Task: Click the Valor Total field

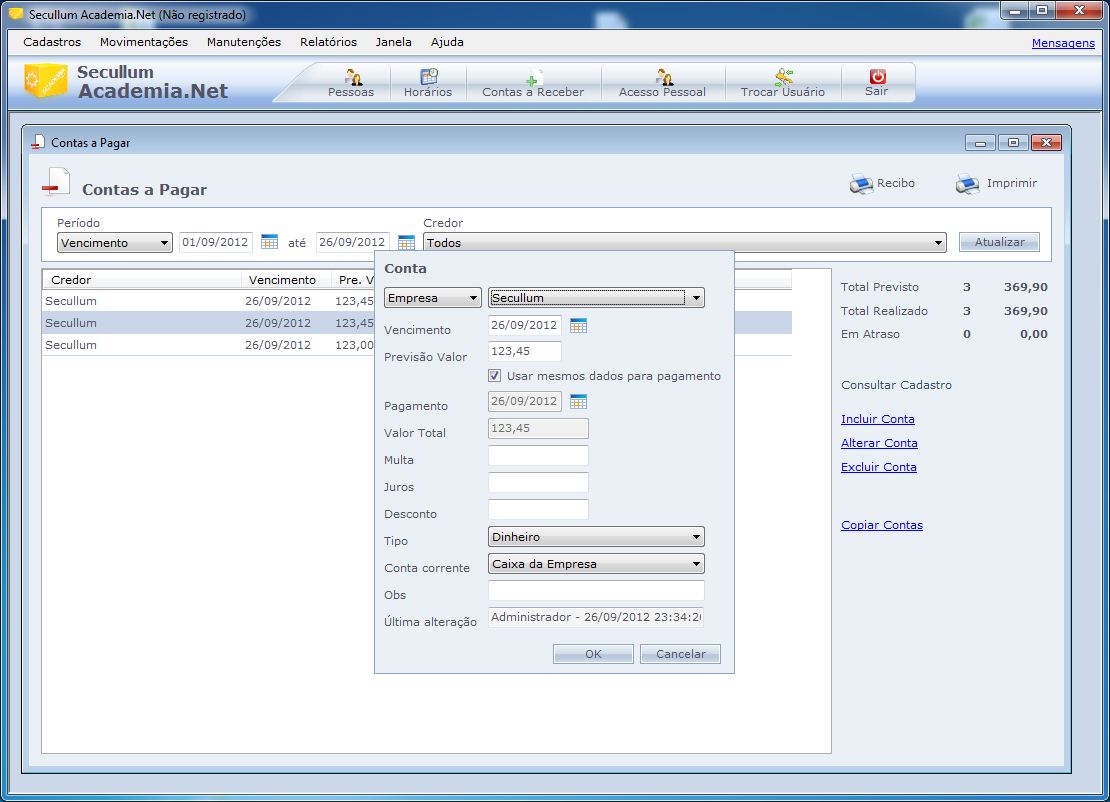Action: coord(538,428)
